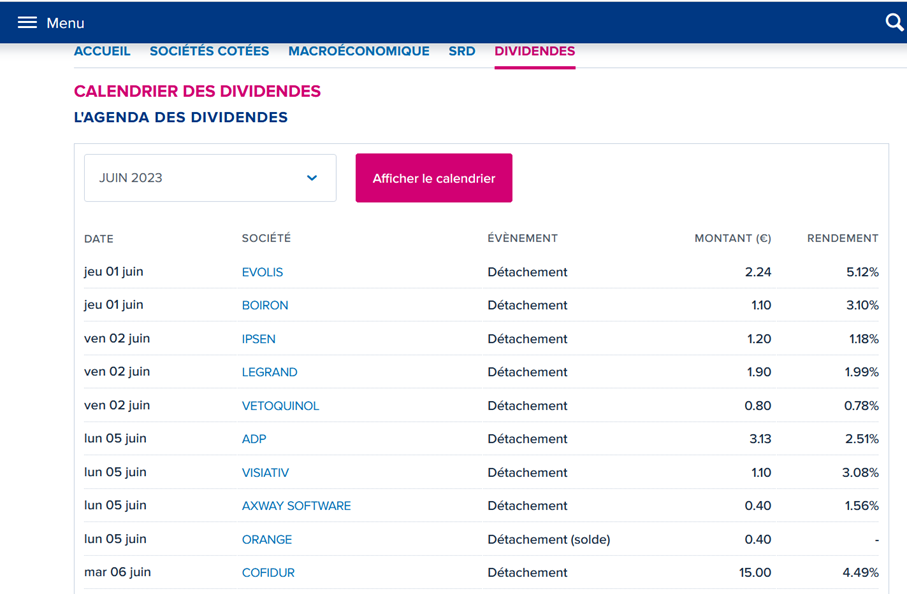907x594 pixels.
Task: Click the L'AGENDA DES DIVIDENDES subheading
Action: 180,117
